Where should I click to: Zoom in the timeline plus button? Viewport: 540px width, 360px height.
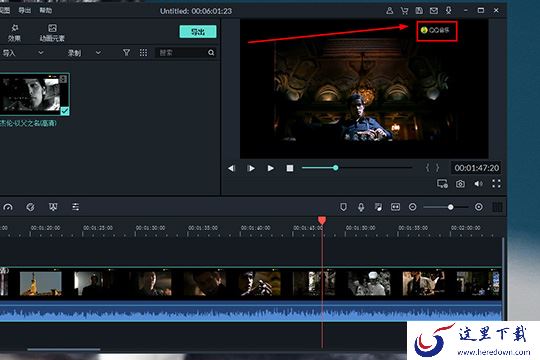(479, 207)
